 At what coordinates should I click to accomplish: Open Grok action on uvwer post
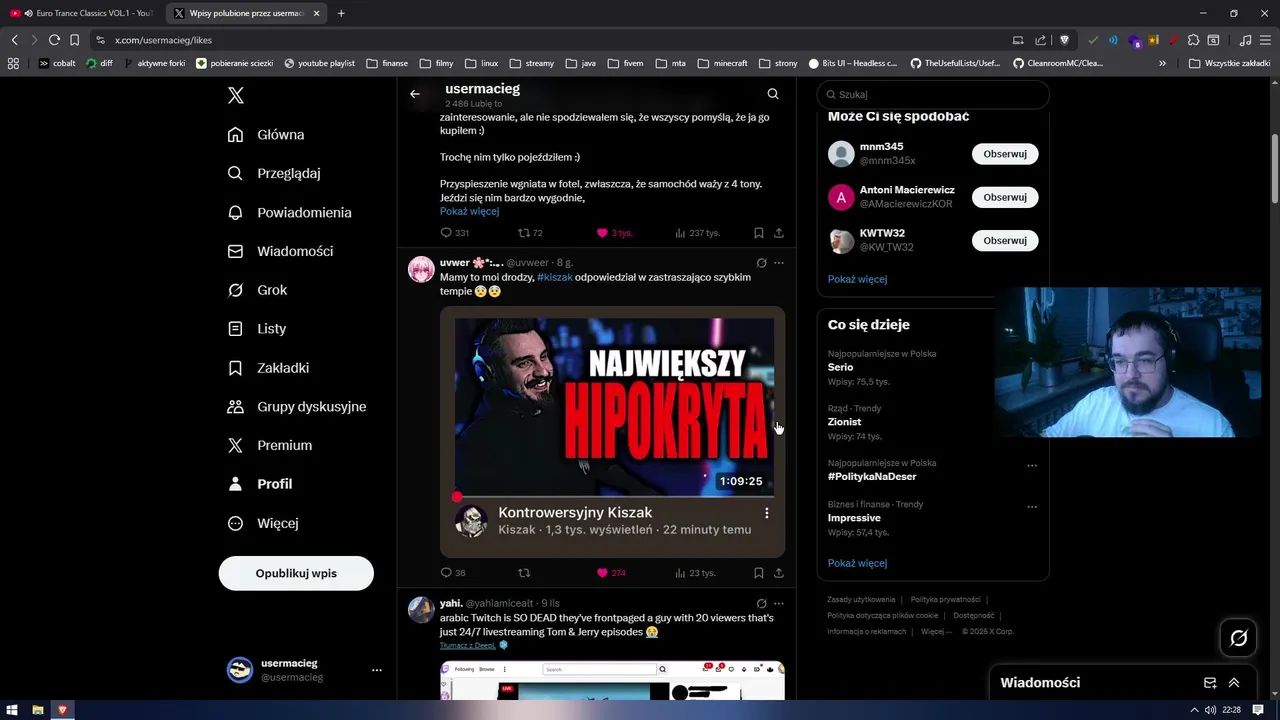(x=762, y=263)
